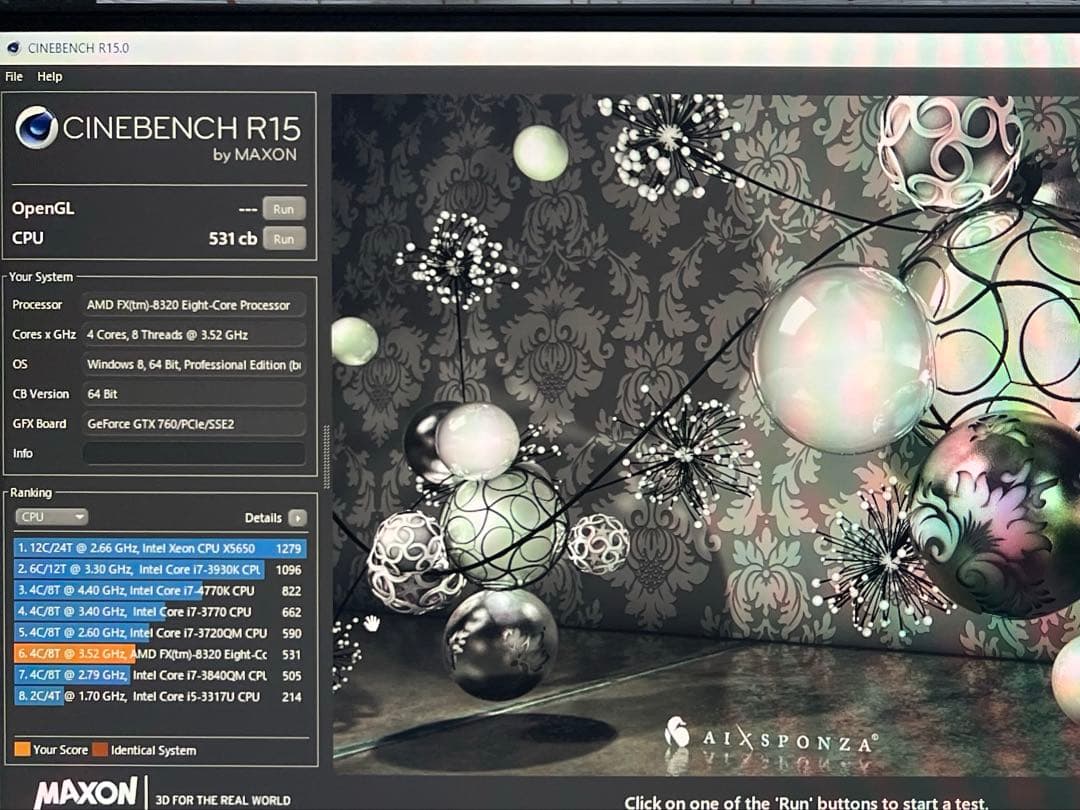Click the Processor field AMD FX-8320

click(x=194, y=305)
